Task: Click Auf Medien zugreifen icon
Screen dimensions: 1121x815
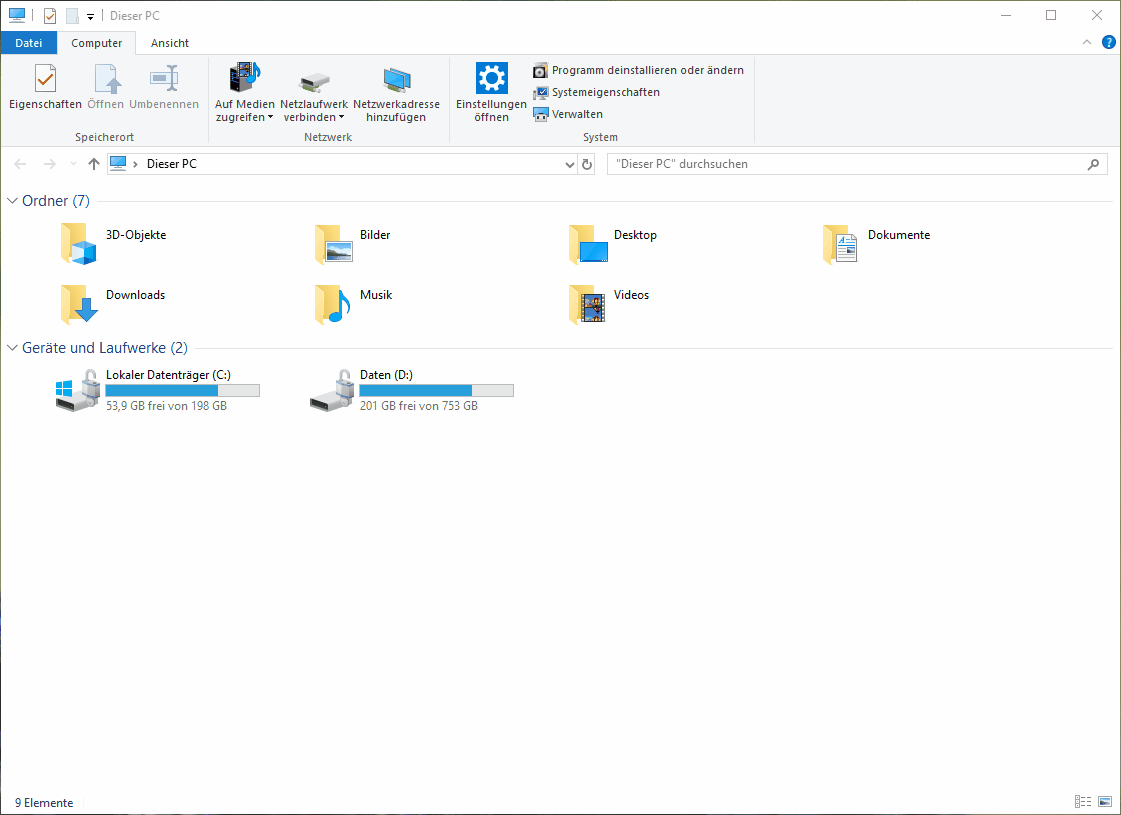Action: [x=245, y=77]
